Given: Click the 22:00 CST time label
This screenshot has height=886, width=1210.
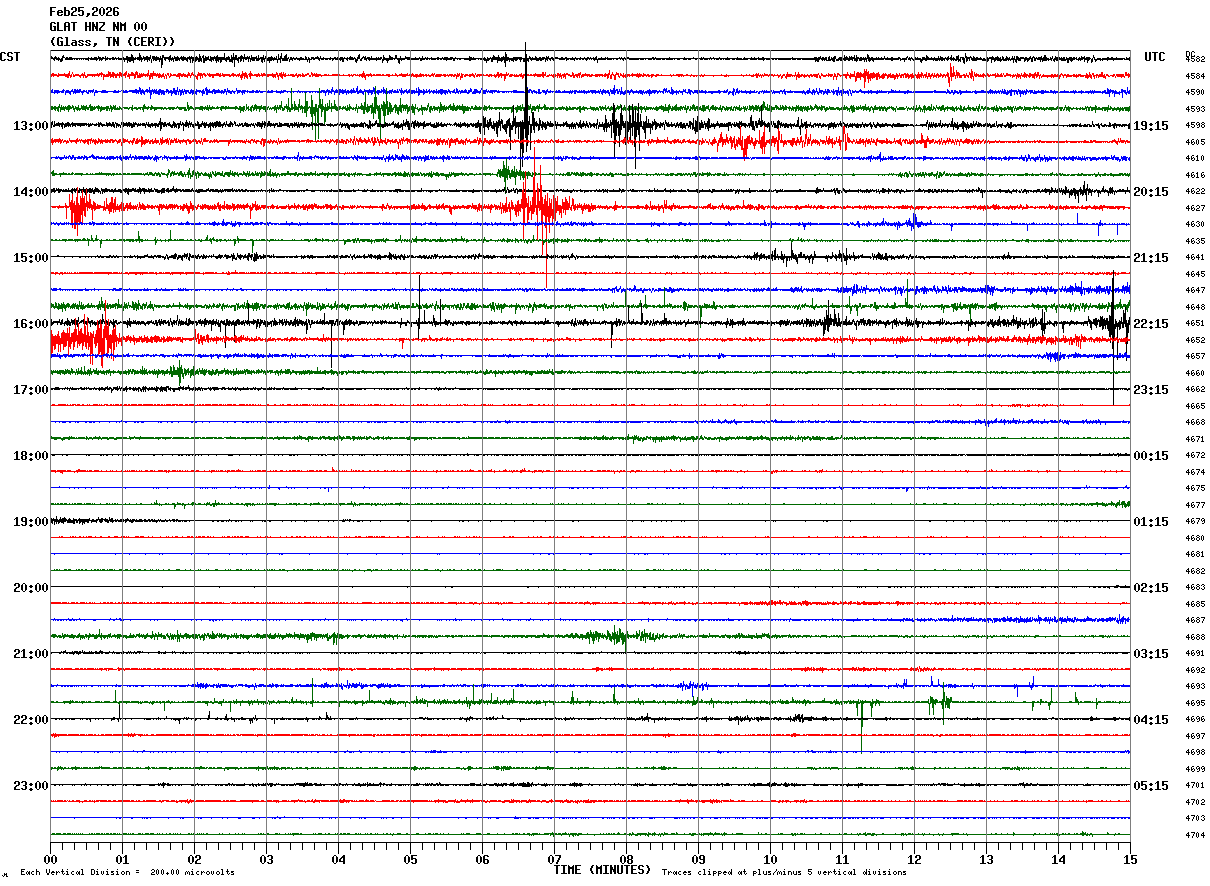Looking at the screenshot, I should click(x=31, y=720).
